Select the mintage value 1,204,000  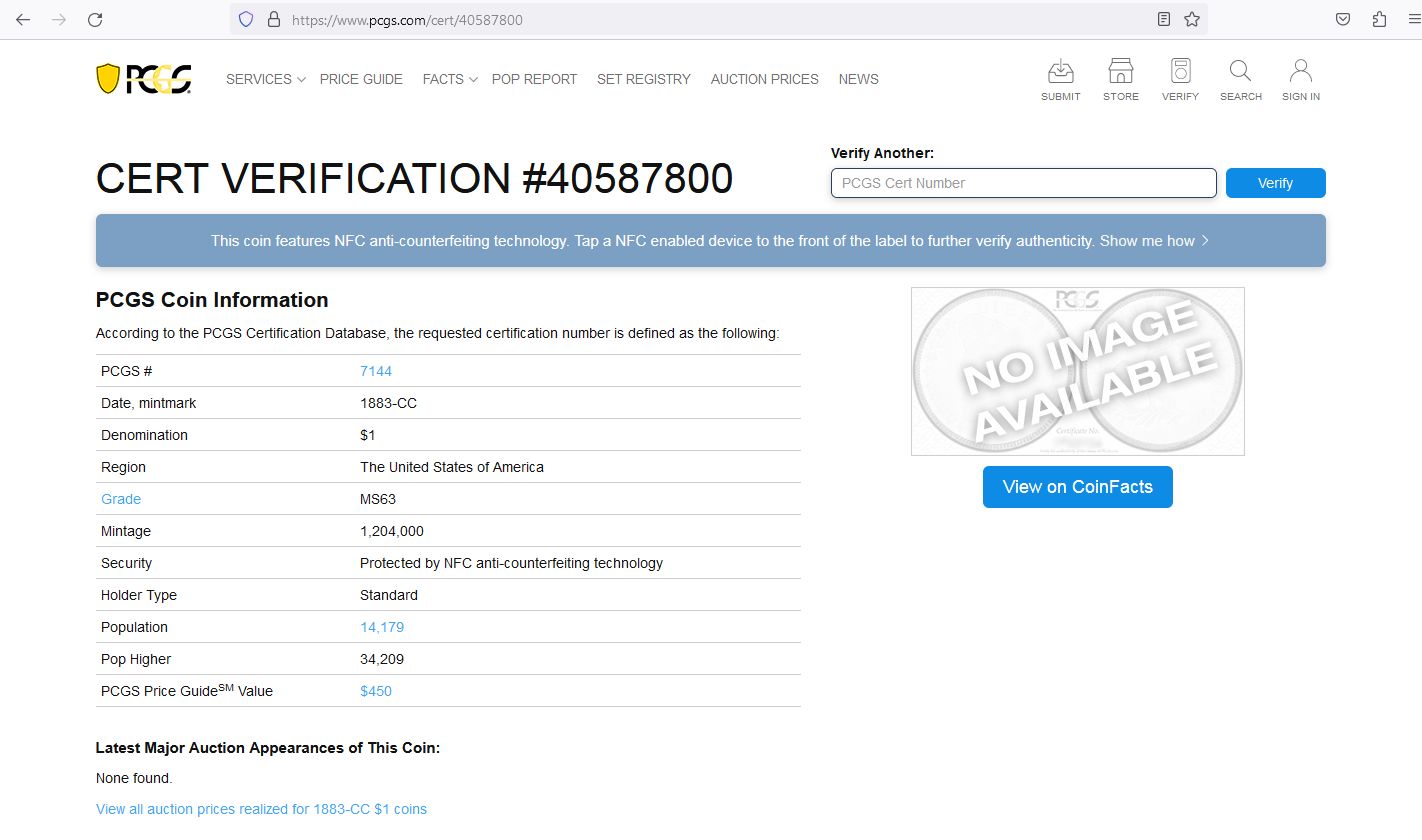[392, 531]
